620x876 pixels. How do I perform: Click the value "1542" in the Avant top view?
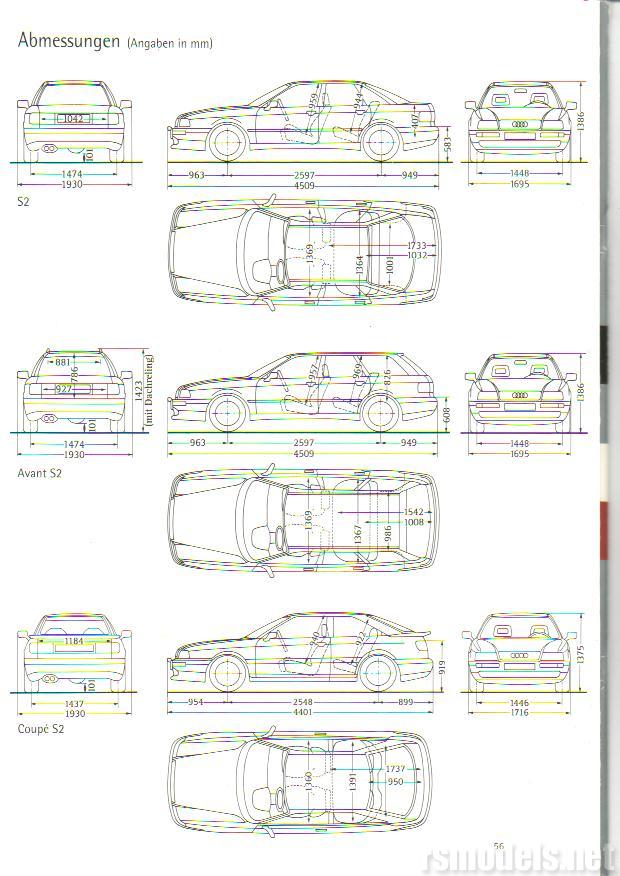pos(414,512)
